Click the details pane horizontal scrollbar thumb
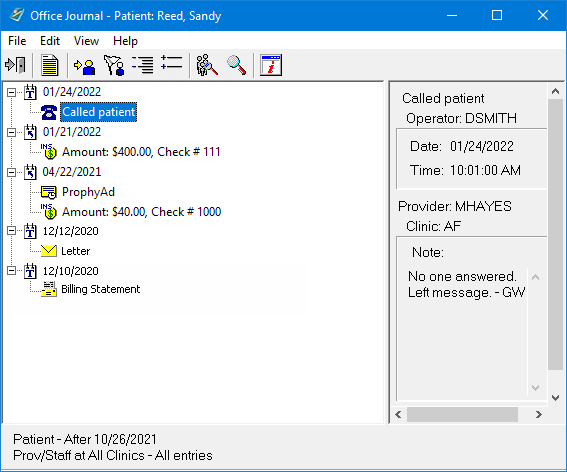 462,414
